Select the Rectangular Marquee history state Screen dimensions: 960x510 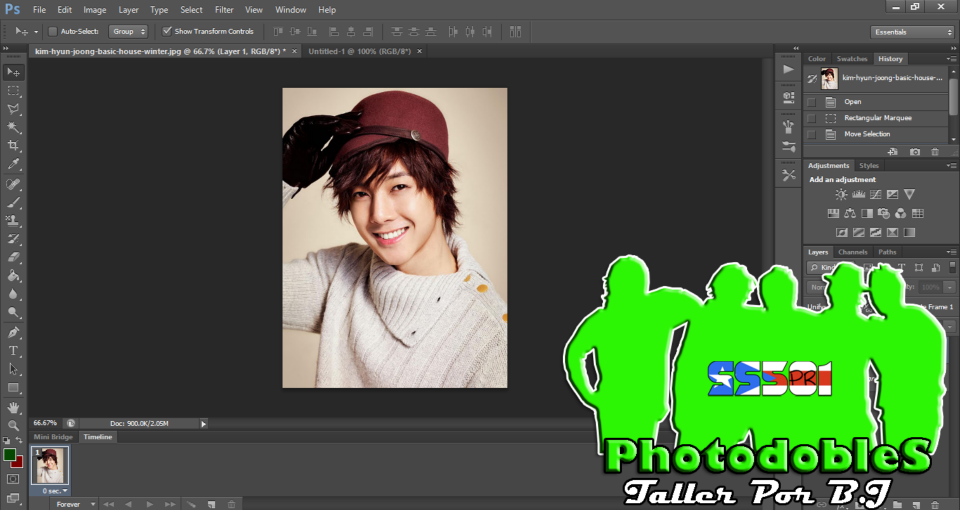point(877,118)
